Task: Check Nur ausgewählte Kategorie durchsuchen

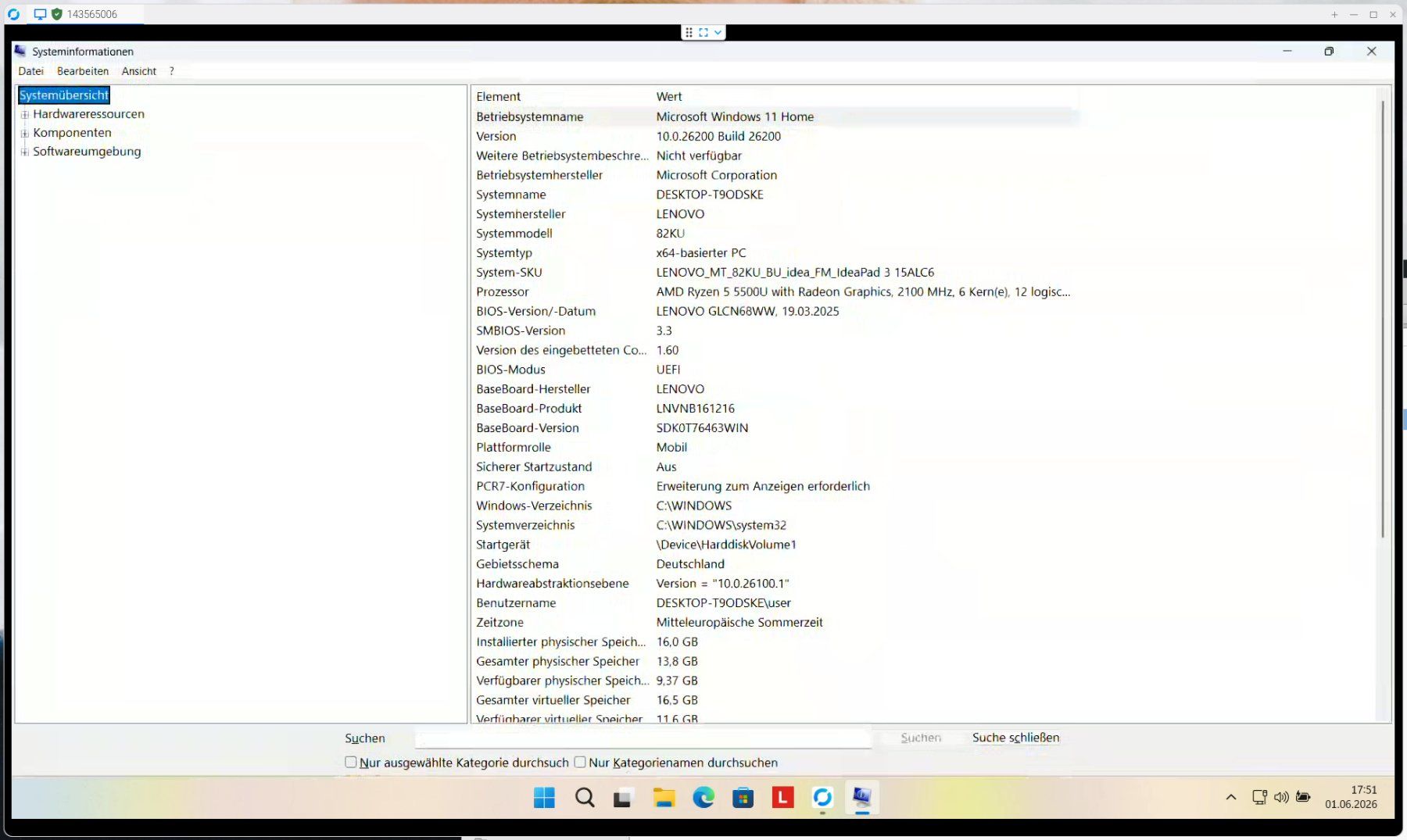Action: click(x=350, y=762)
